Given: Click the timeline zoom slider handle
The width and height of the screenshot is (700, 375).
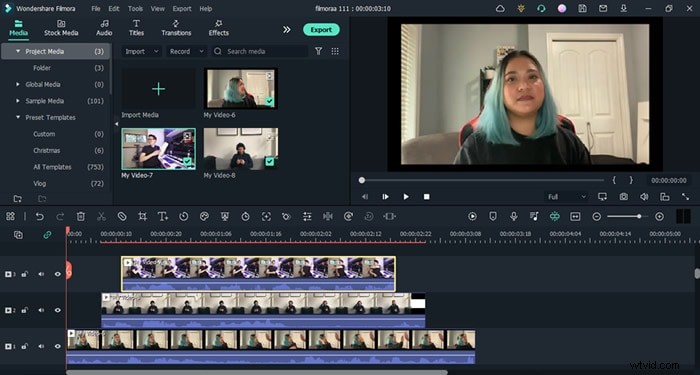Looking at the screenshot, I should point(639,217).
